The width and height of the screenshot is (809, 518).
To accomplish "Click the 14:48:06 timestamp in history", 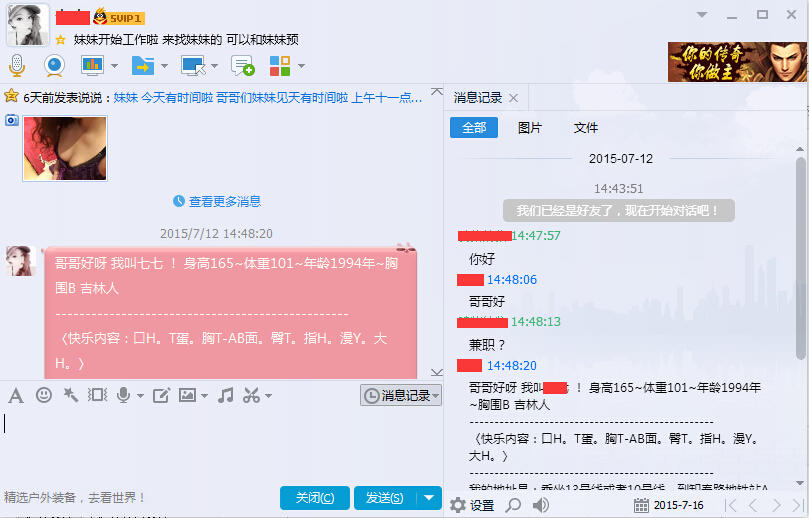I will 512,280.
